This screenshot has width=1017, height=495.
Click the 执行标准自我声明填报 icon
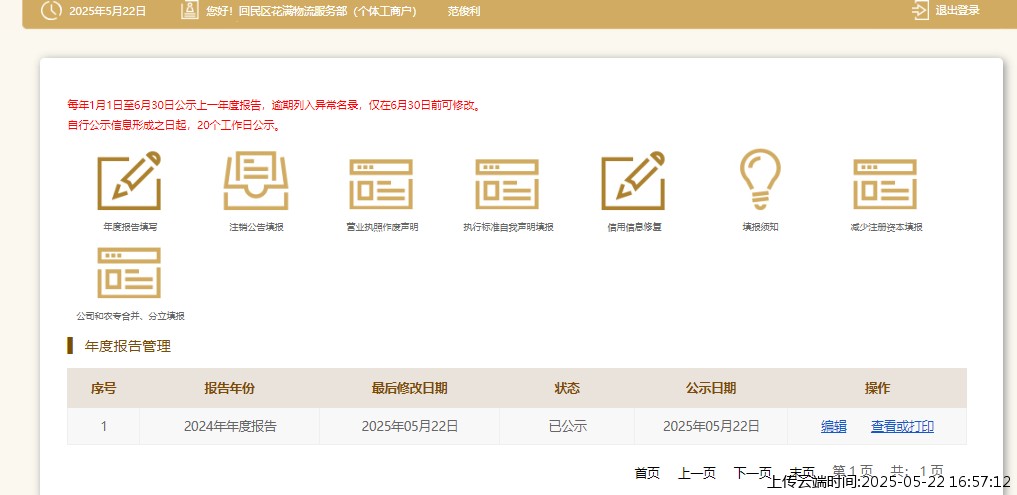click(507, 184)
